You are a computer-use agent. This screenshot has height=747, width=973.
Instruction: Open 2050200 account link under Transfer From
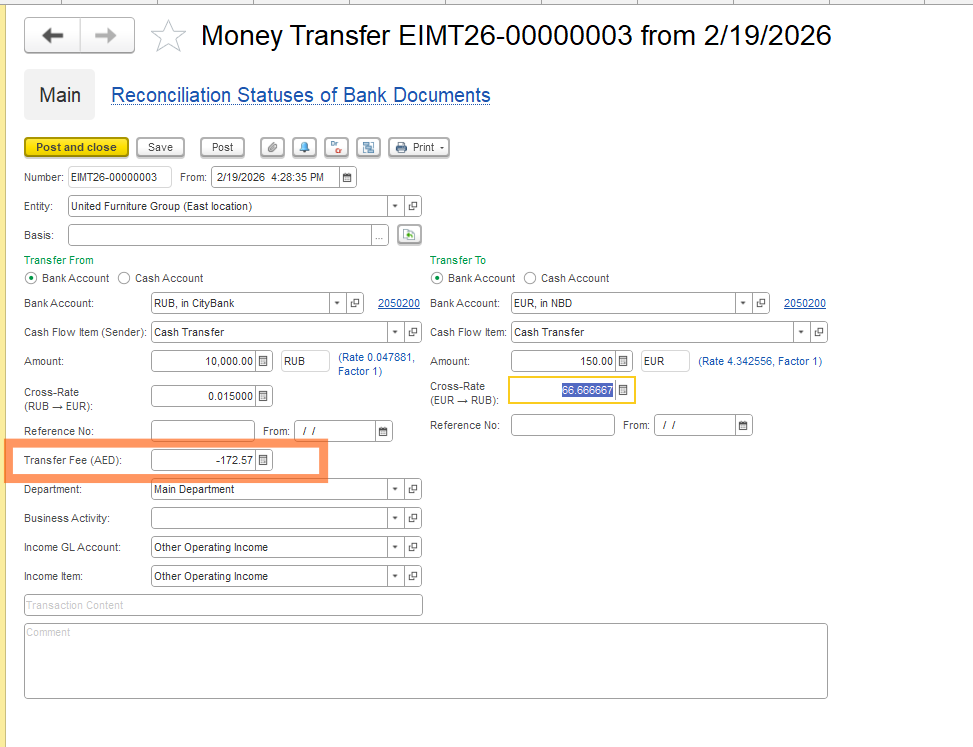398,303
